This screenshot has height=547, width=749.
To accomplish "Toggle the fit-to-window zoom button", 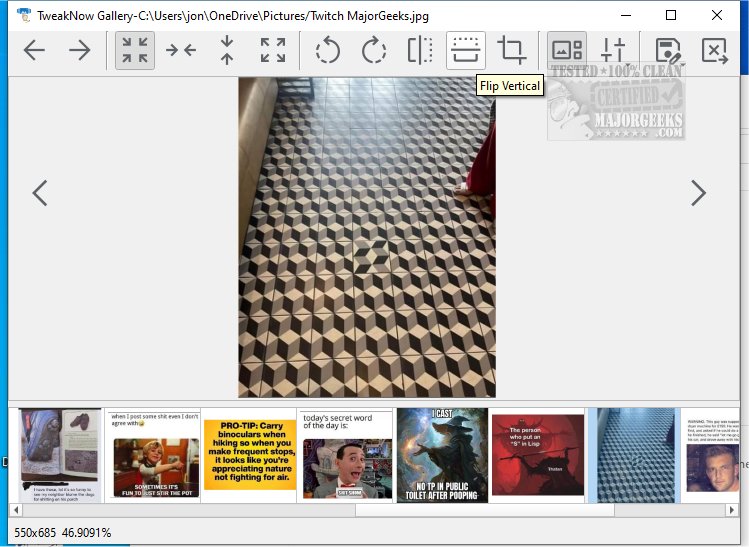I will pos(135,51).
